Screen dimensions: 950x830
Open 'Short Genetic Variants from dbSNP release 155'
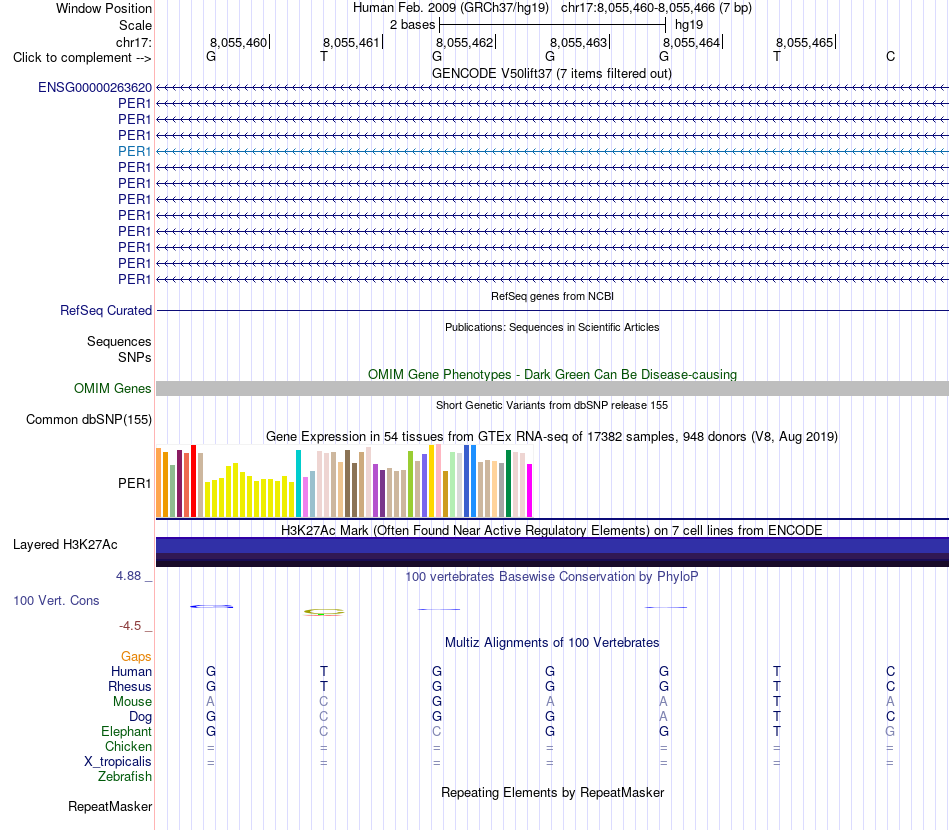click(x=552, y=405)
